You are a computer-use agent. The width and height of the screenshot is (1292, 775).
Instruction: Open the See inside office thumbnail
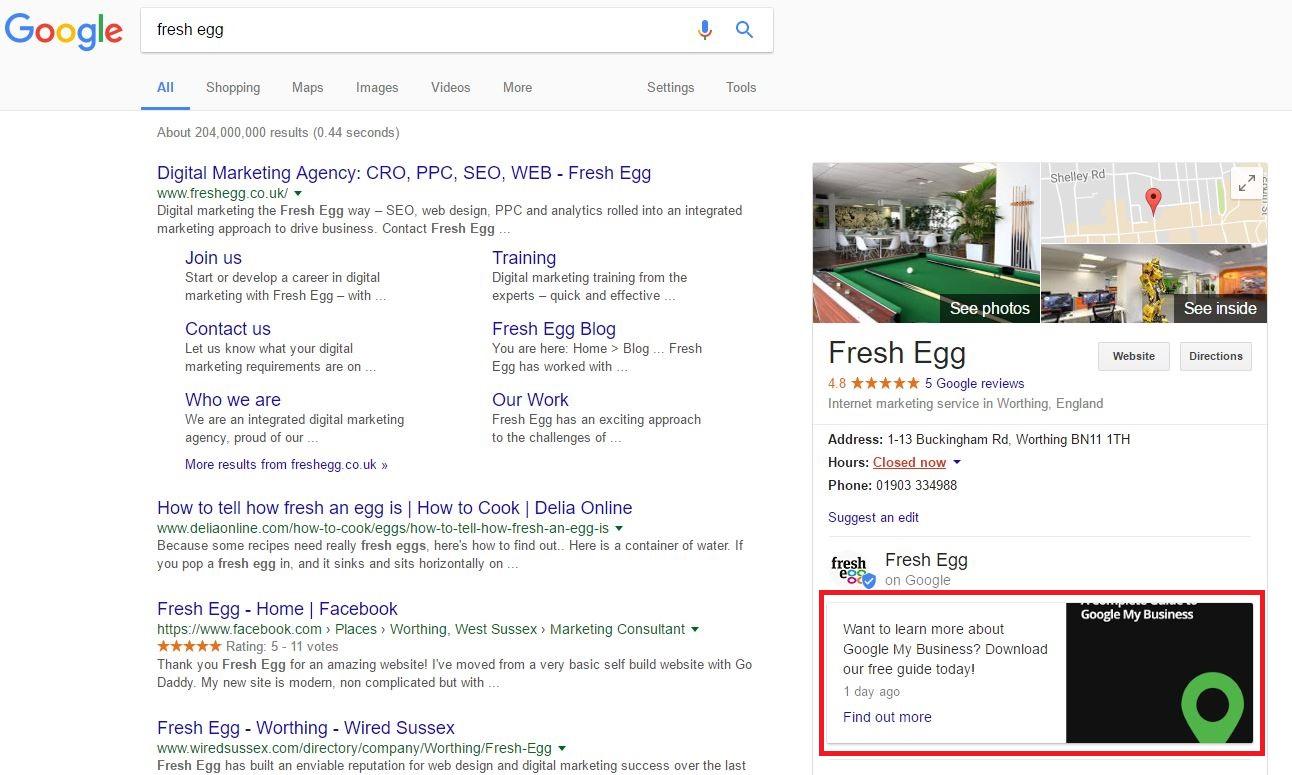[1154, 284]
